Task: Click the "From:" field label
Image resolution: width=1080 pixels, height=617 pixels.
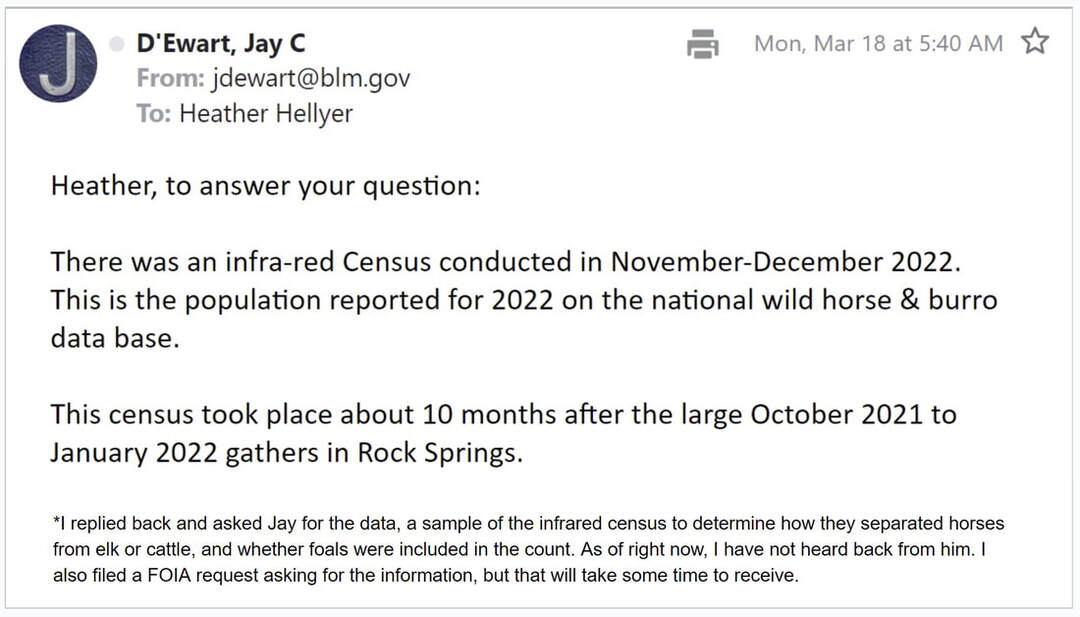Action: 170,78
